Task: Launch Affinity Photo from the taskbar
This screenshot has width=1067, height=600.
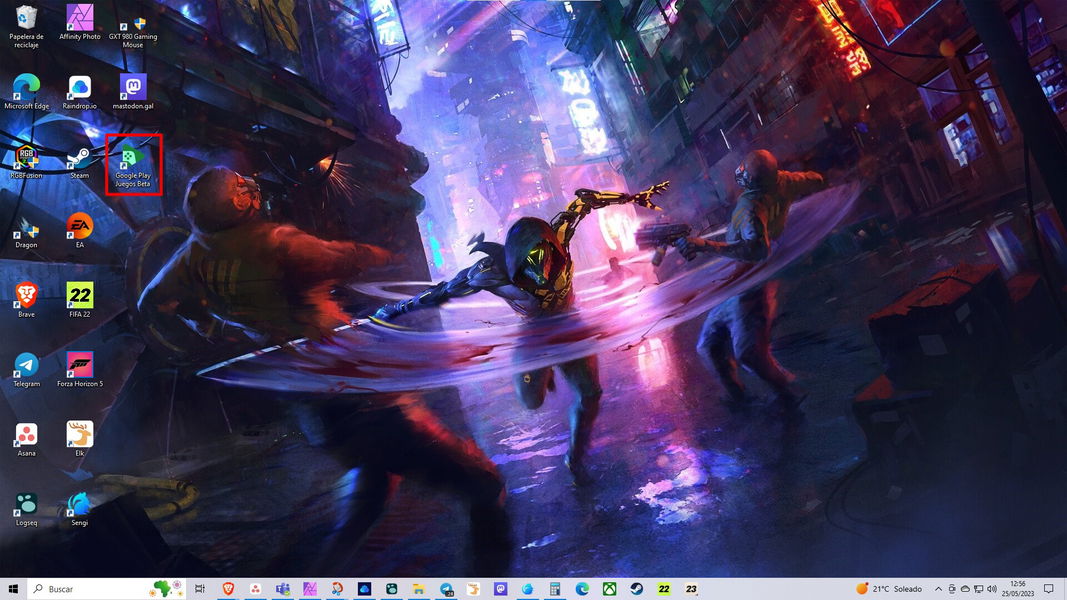Action: click(310, 589)
